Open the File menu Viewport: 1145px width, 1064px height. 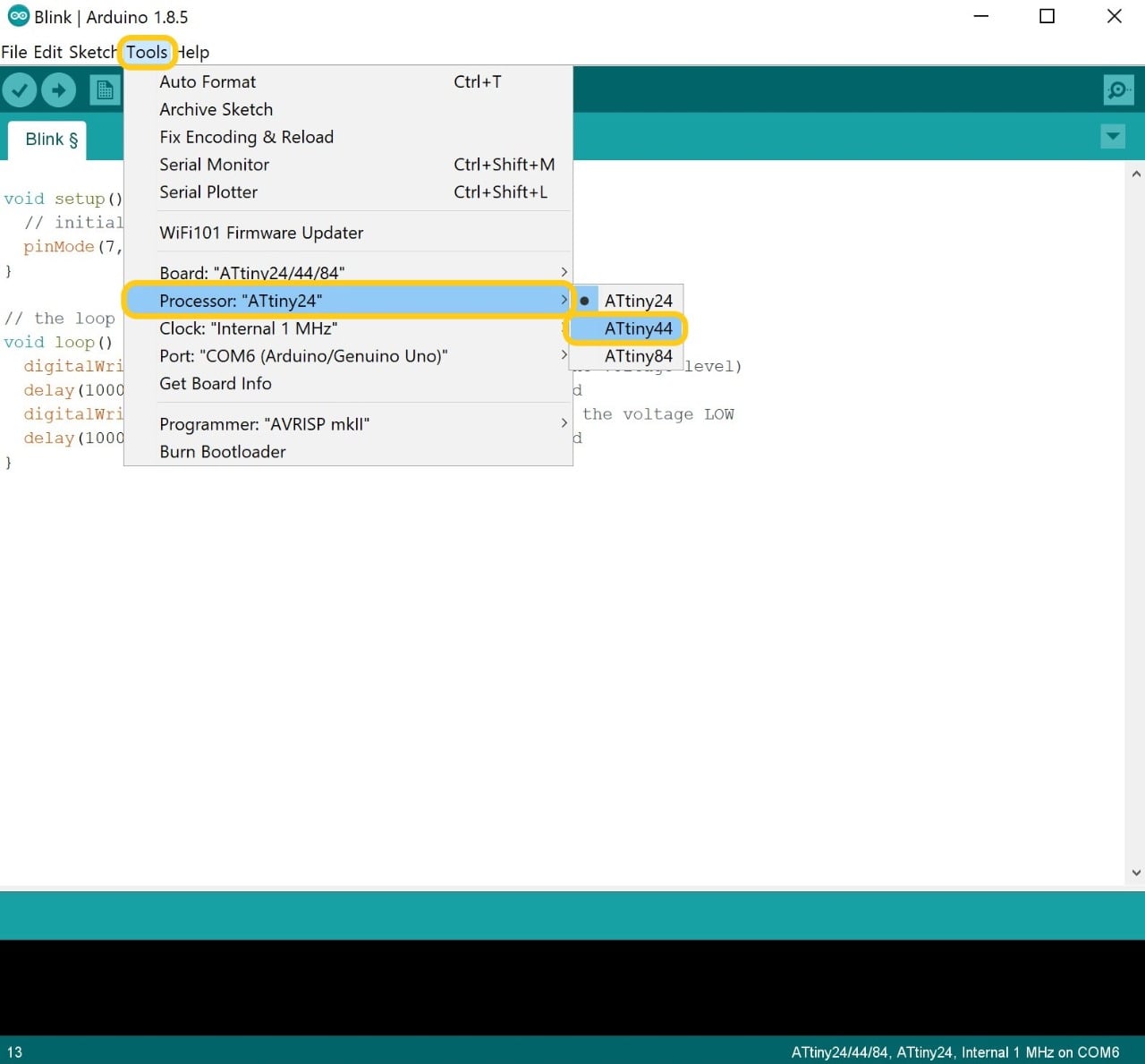(14, 52)
